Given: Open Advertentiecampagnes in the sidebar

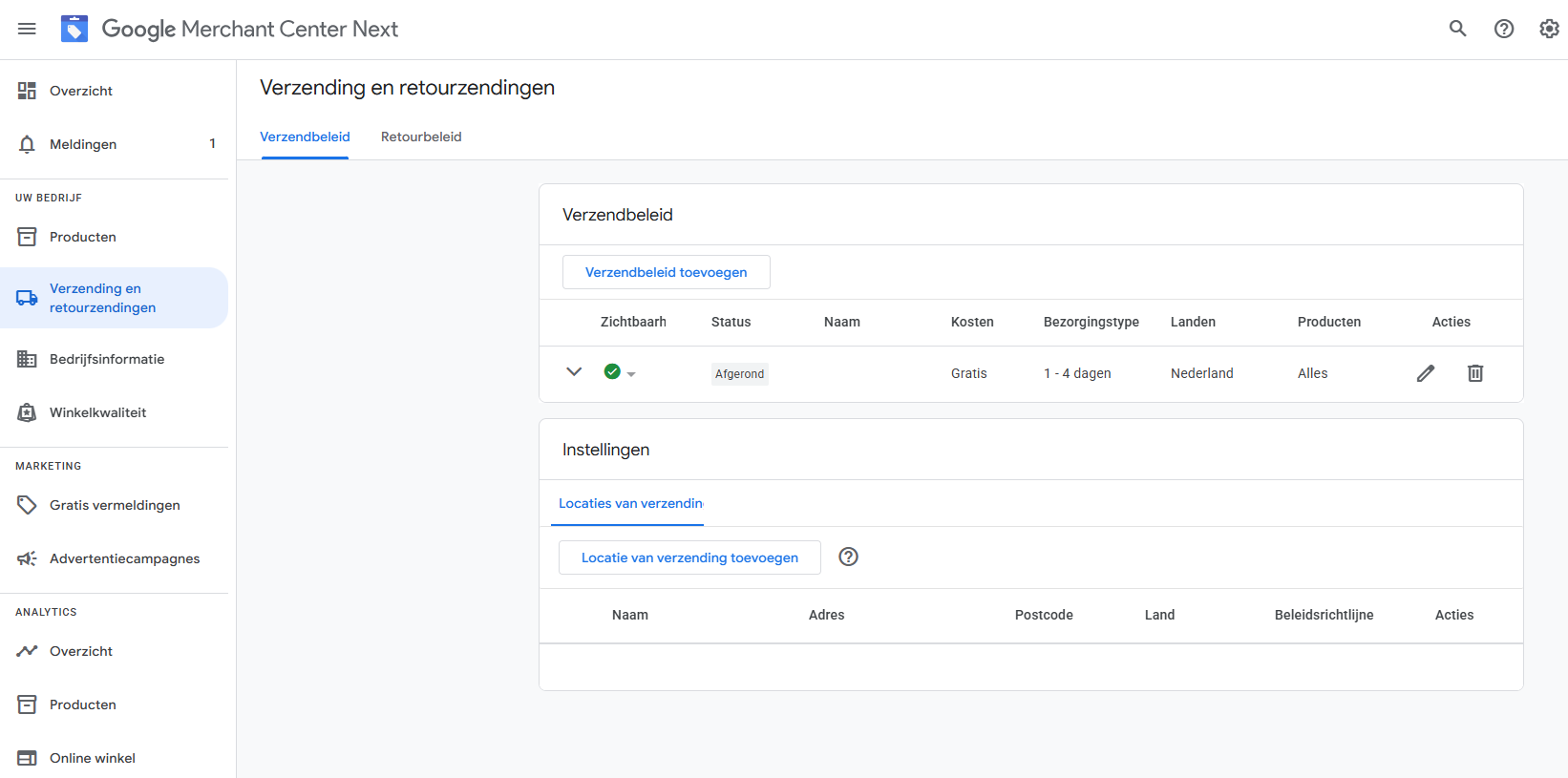Looking at the screenshot, I should point(124,558).
